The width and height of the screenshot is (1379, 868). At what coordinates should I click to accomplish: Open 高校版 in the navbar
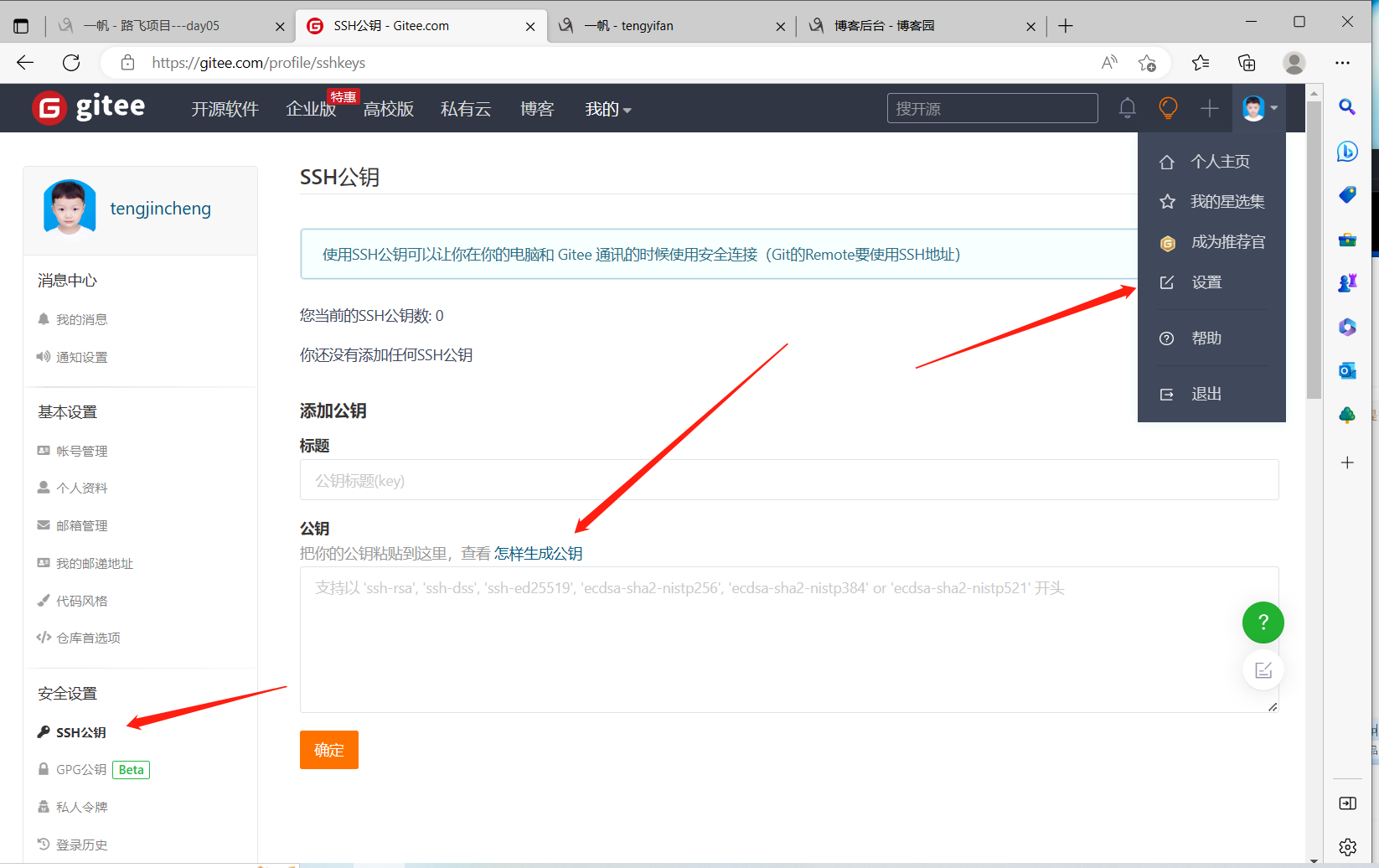389,109
